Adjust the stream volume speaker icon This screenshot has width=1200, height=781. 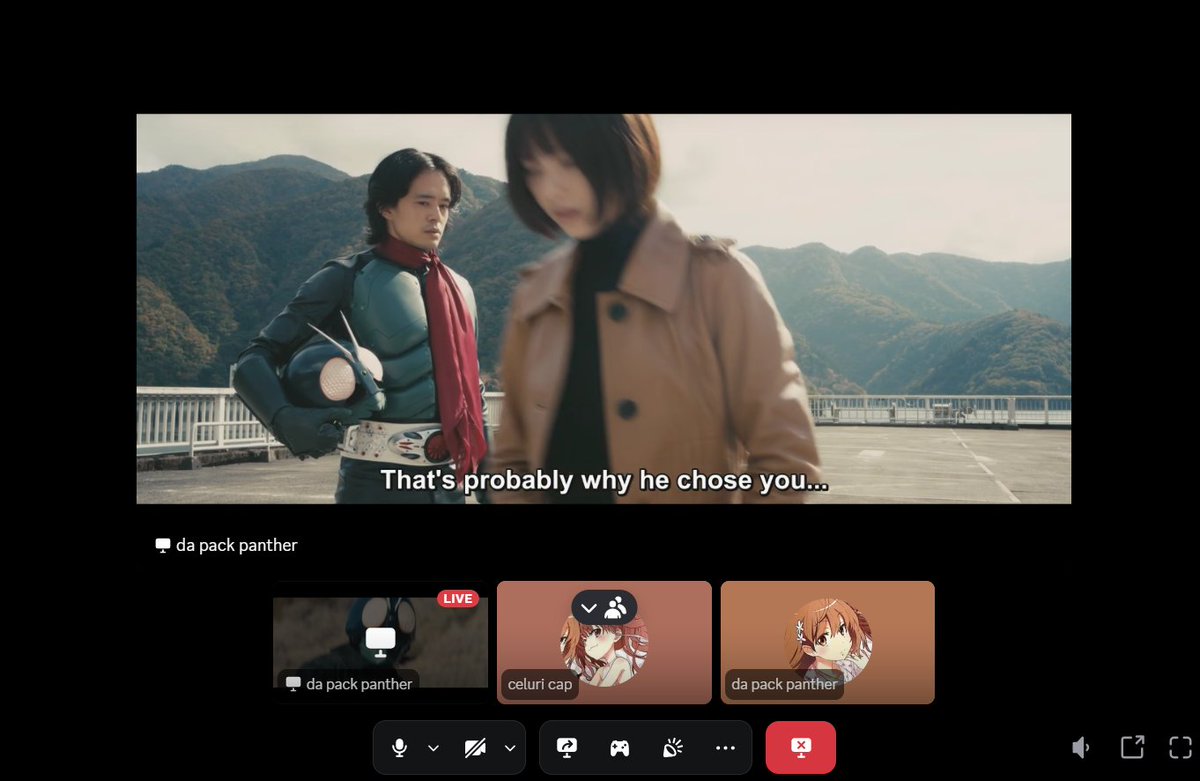[1081, 746]
